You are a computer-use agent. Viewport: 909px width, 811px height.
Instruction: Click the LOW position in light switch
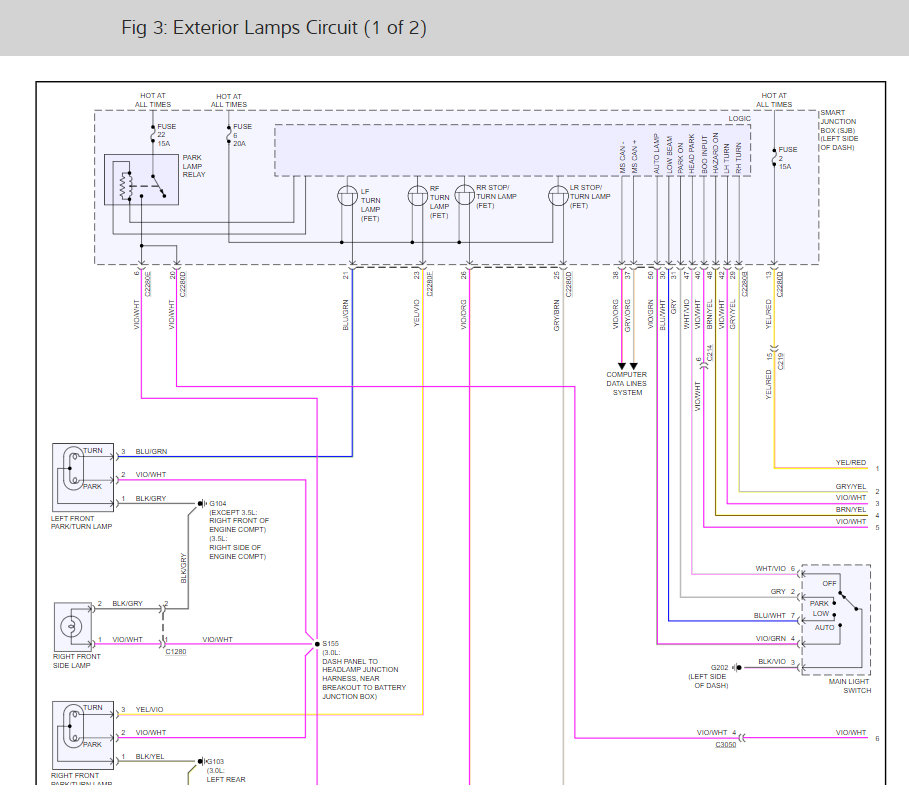tap(820, 613)
